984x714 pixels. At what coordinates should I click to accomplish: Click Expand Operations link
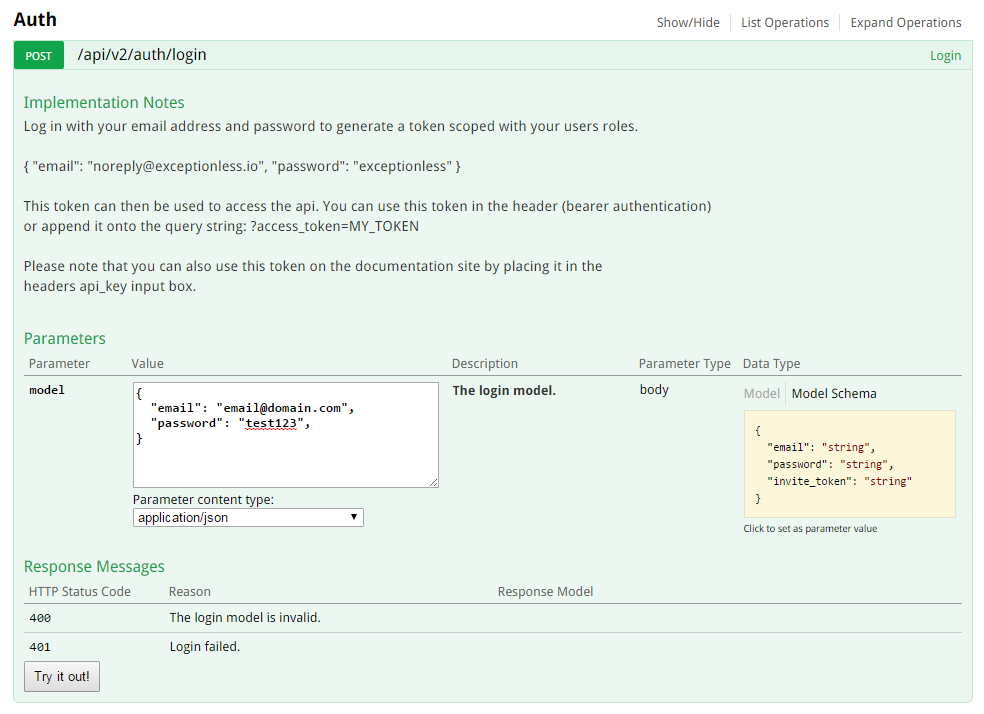[906, 23]
